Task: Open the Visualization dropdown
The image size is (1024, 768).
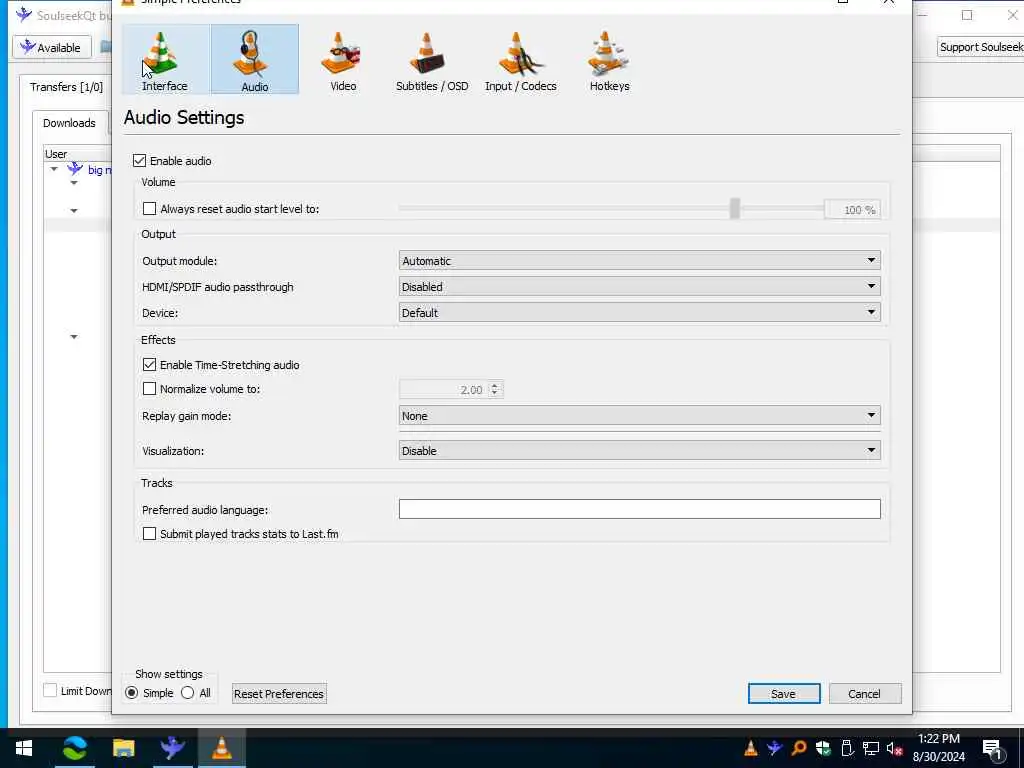Action: [639, 451]
